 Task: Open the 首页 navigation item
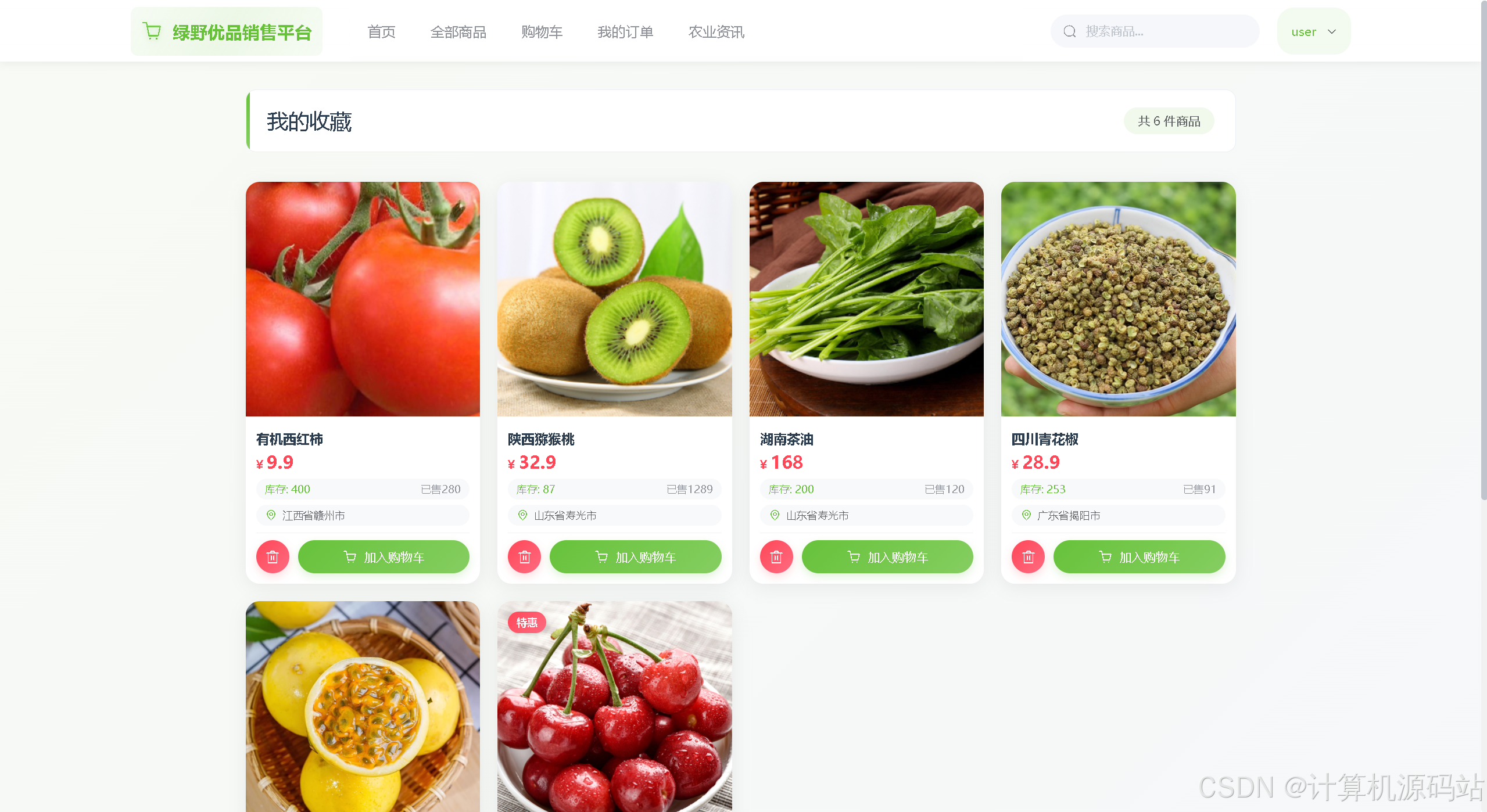pyautogui.click(x=382, y=32)
